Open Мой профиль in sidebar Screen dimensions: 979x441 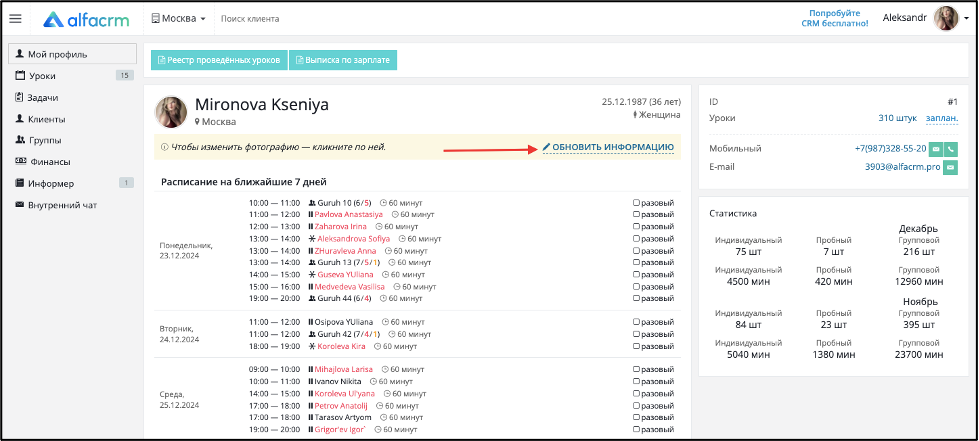[x=72, y=54]
